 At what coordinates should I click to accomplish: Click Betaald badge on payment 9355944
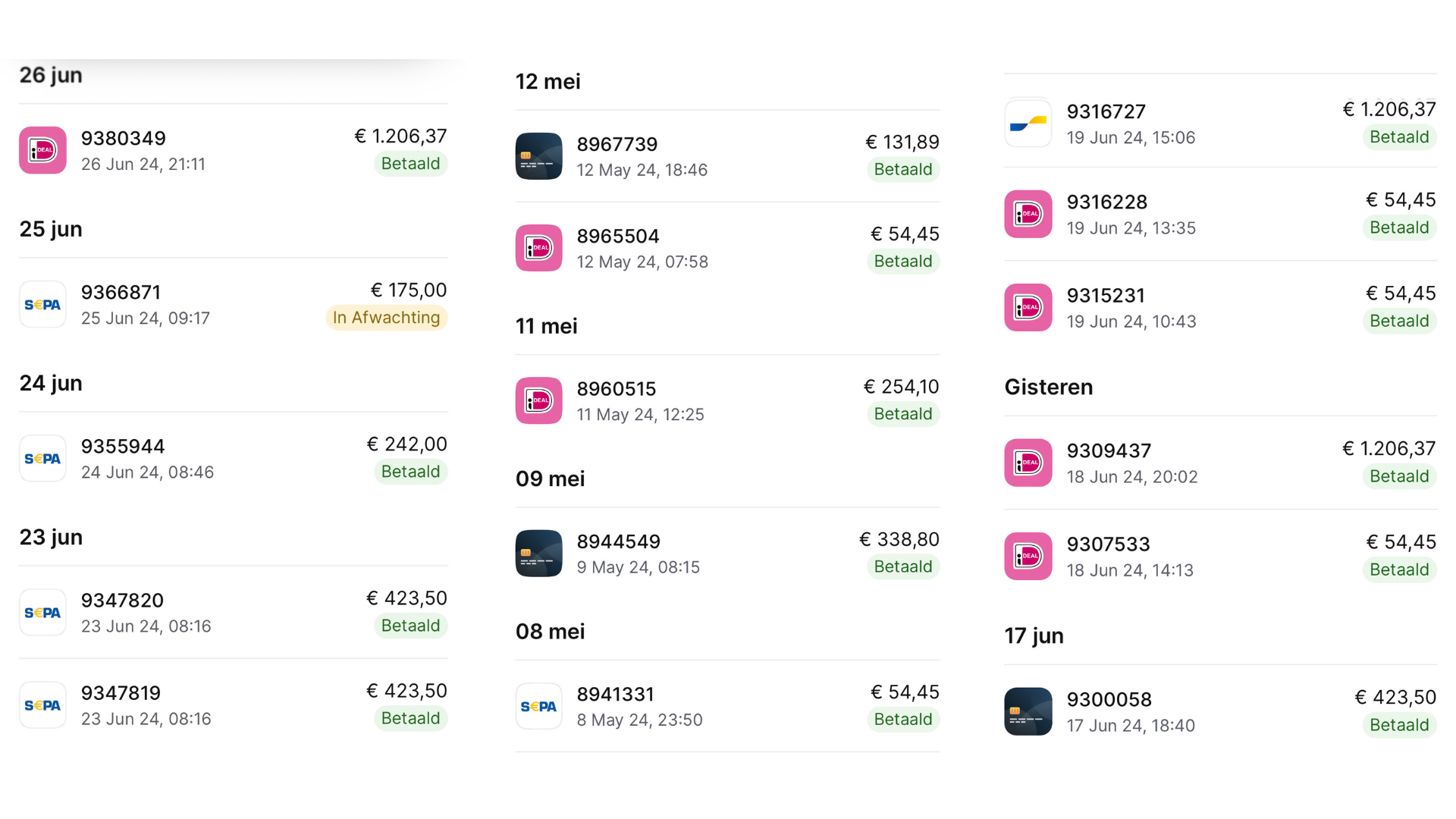410,472
